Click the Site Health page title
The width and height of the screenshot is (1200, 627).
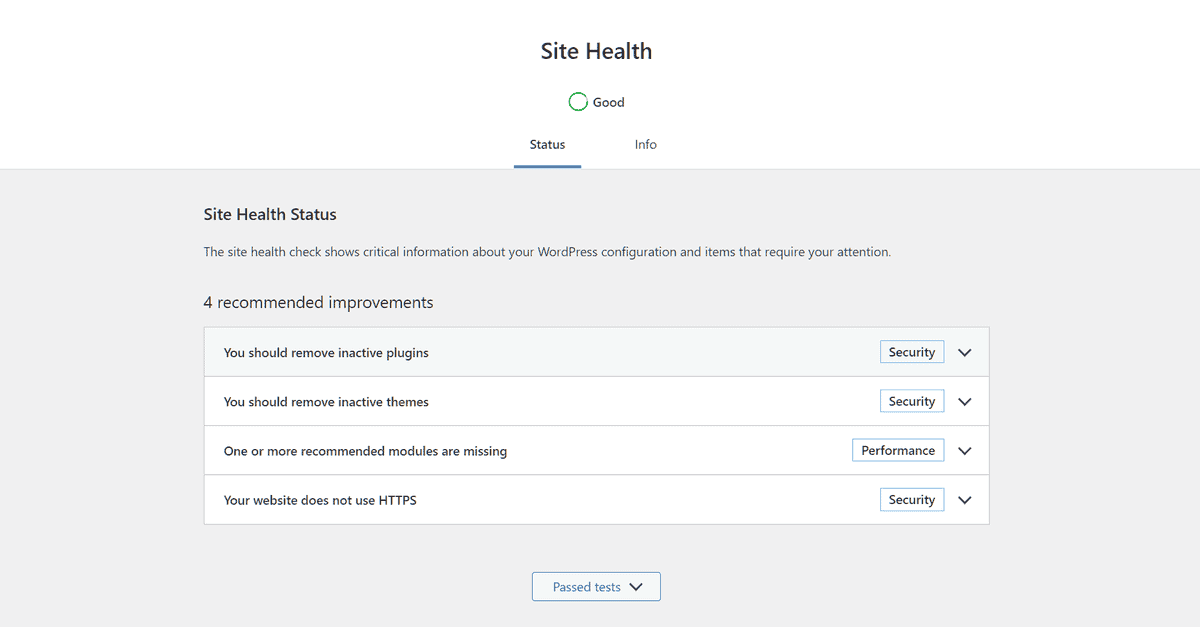(x=596, y=51)
